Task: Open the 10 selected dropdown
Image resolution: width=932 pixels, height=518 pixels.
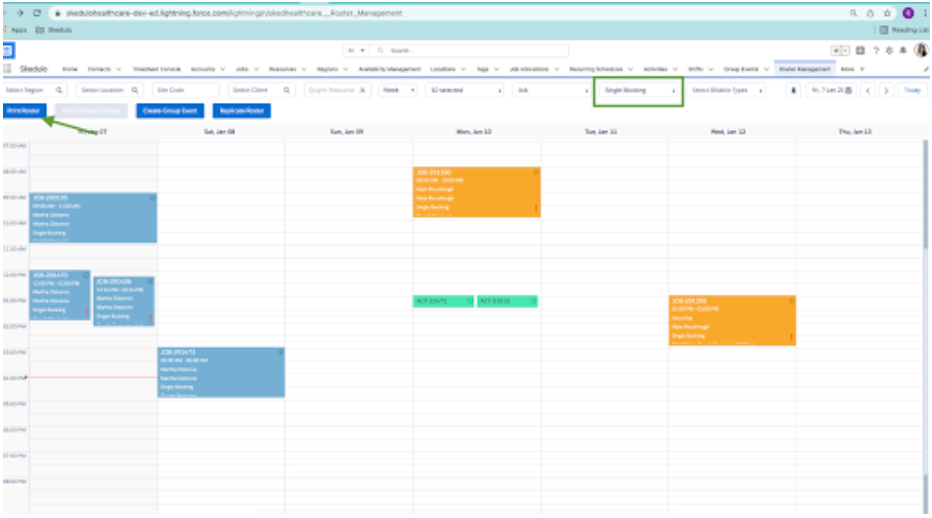Action: coord(465,90)
